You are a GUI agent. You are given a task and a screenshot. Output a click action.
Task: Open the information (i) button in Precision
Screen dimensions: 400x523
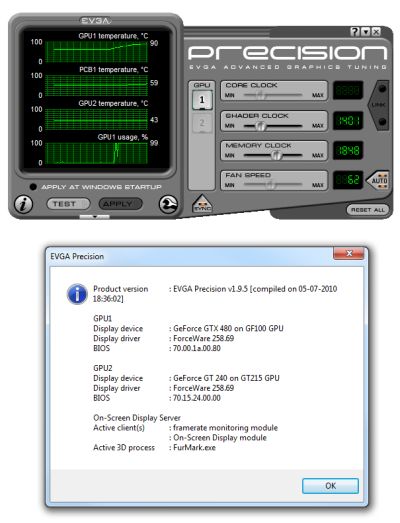[x=23, y=204]
